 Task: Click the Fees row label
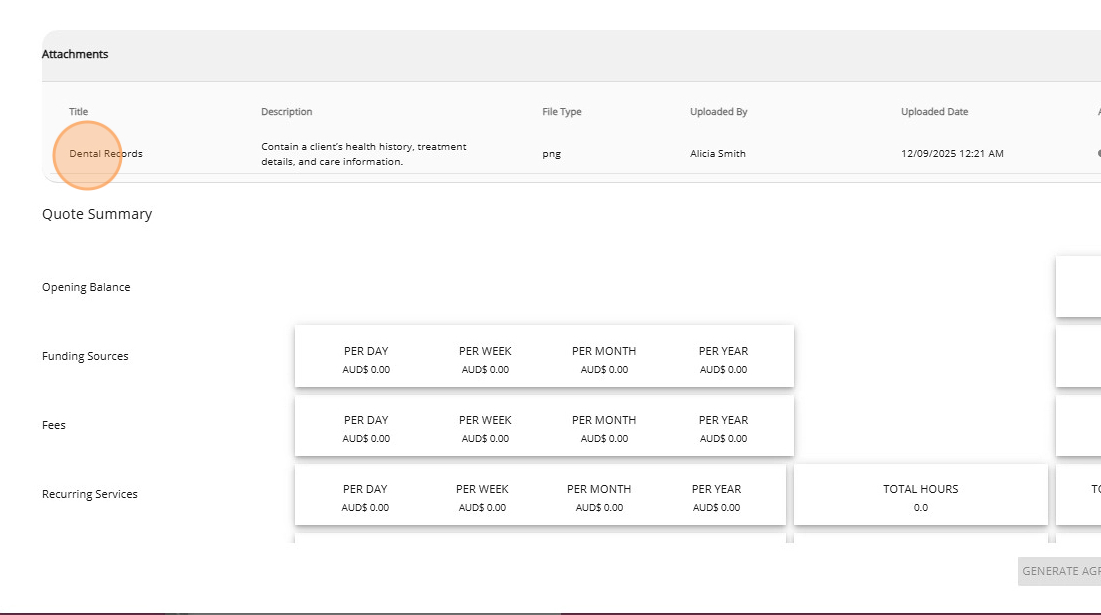[54, 425]
